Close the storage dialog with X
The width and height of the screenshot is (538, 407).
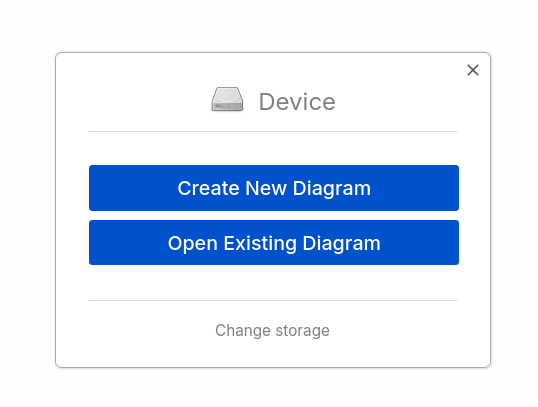473,70
